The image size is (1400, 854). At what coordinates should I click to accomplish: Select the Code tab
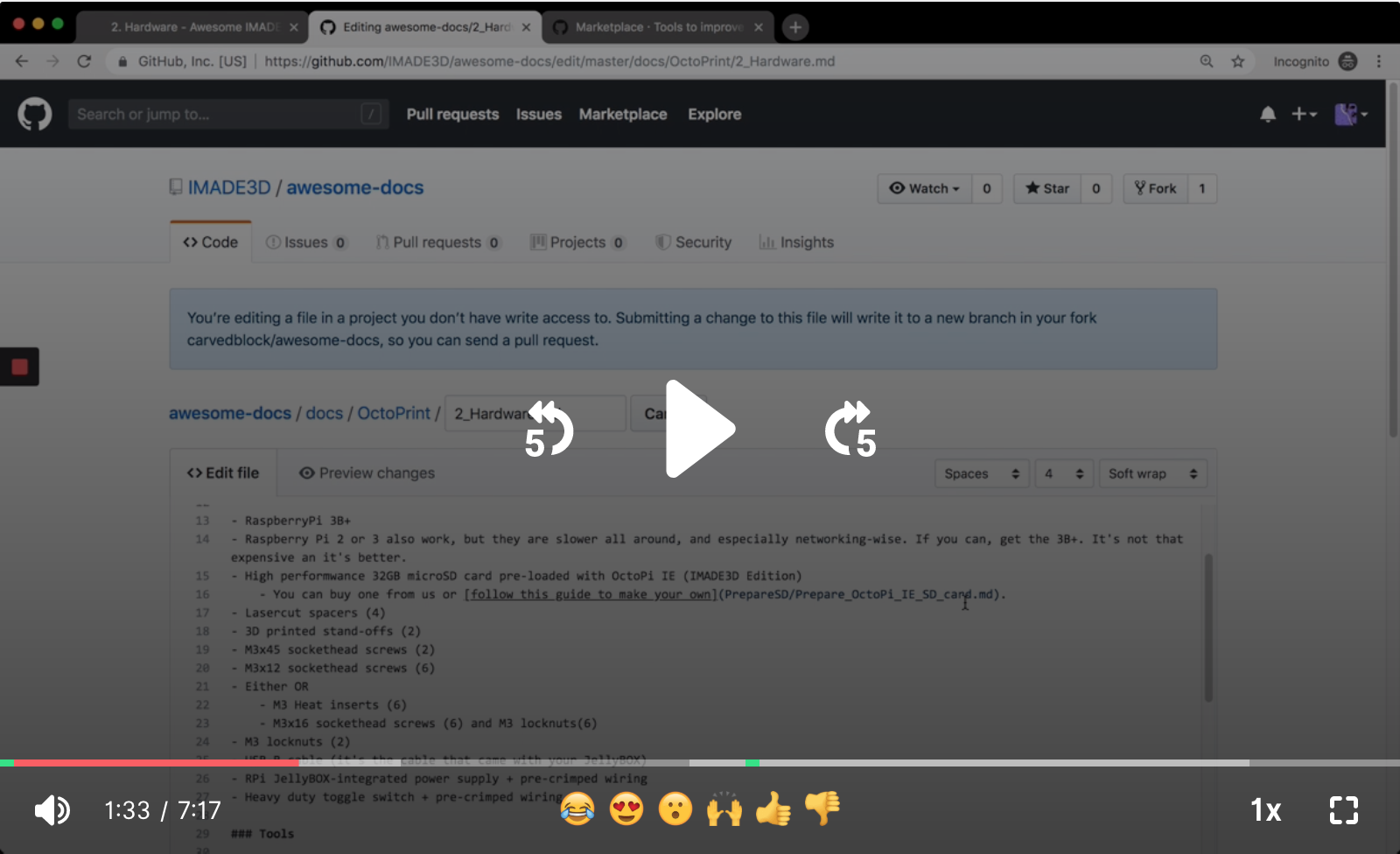point(210,242)
